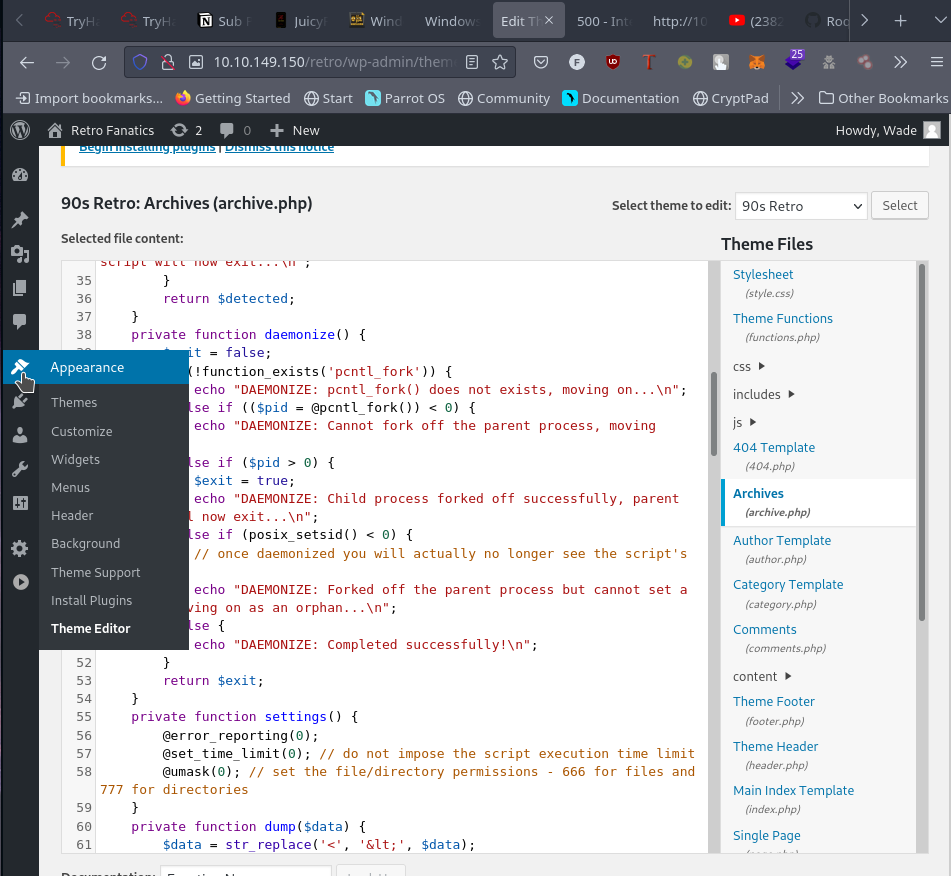
Task: Open gear icon in sidebar
Action: point(20,548)
